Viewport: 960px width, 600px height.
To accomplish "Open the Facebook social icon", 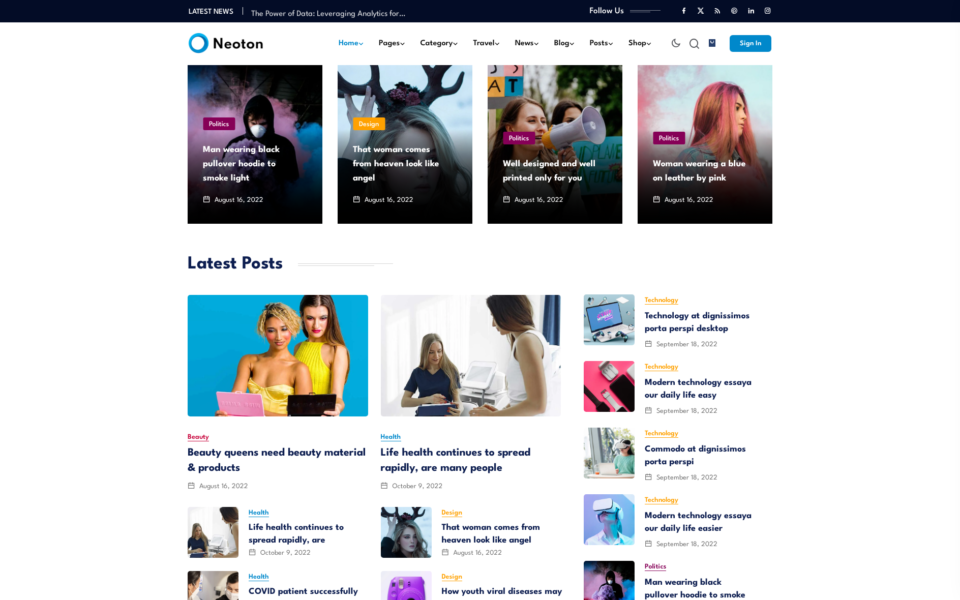I will [x=684, y=11].
